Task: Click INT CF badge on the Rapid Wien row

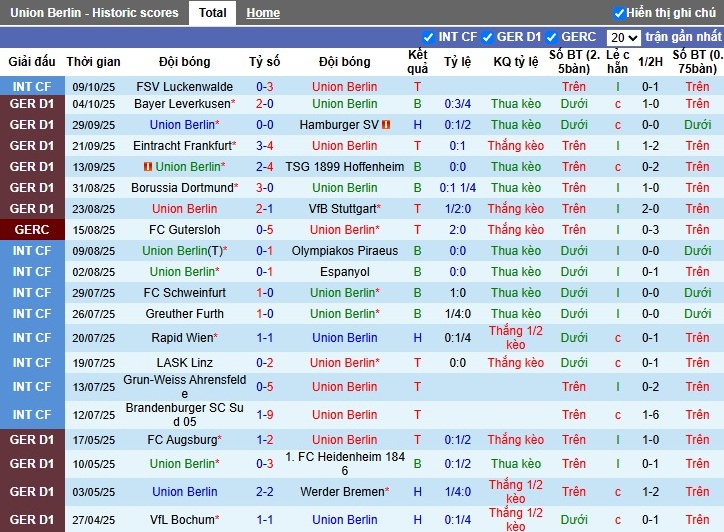Action: (32, 338)
